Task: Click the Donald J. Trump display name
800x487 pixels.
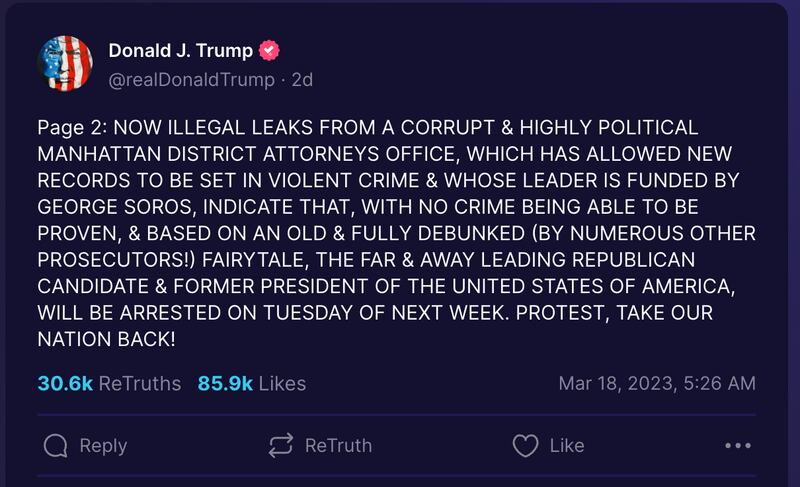Action: (x=180, y=52)
